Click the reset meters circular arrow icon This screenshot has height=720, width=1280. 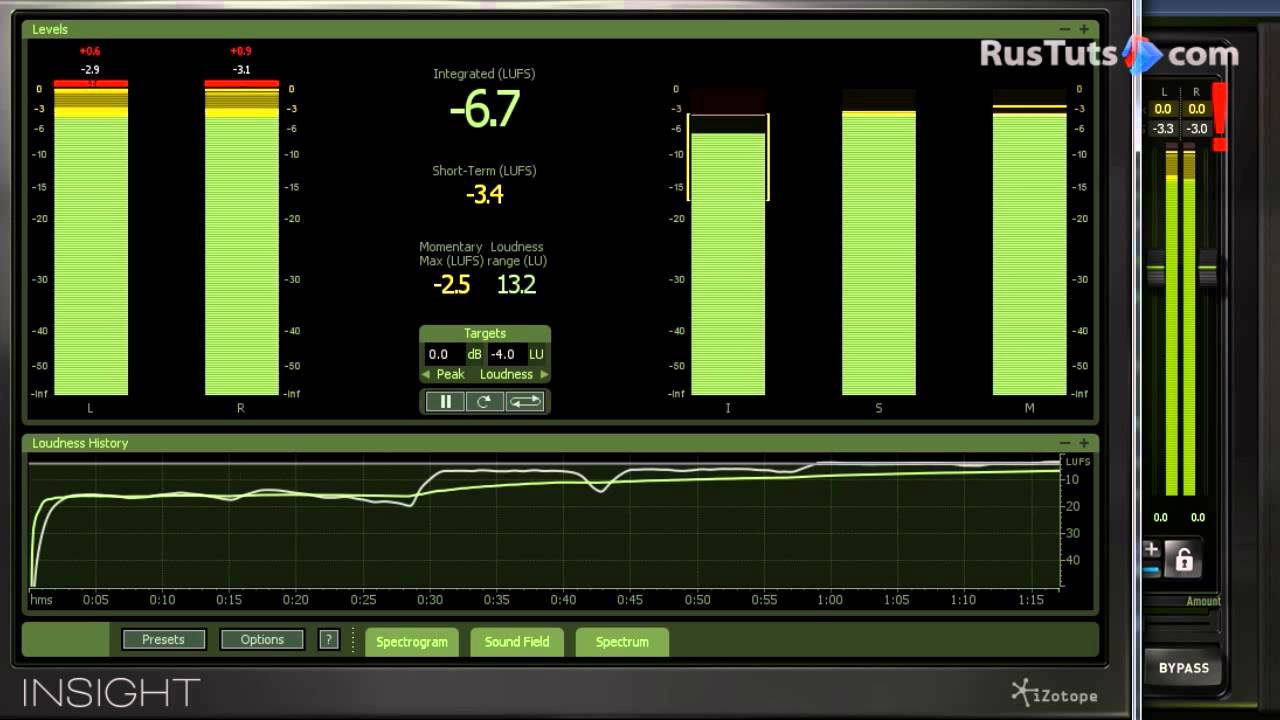484,401
